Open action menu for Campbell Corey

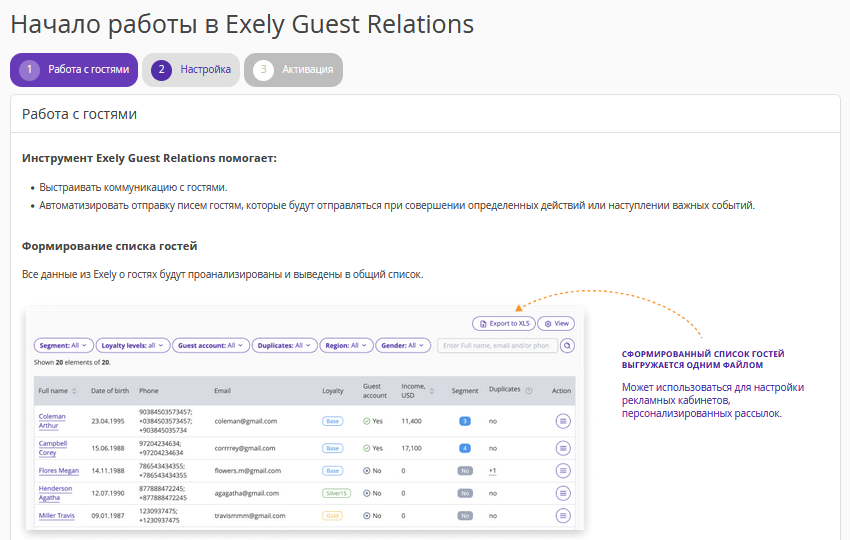pos(562,448)
